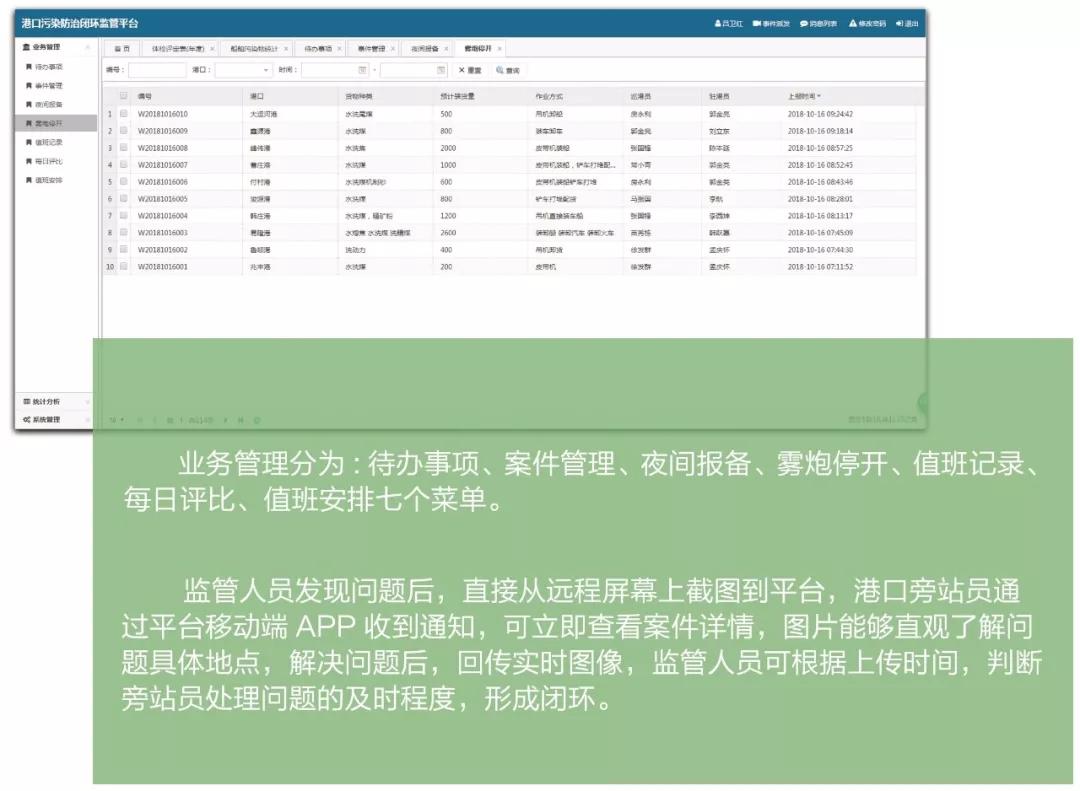Open the calendar picker for the end time
The image size is (1080, 791).
(x=441, y=70)
